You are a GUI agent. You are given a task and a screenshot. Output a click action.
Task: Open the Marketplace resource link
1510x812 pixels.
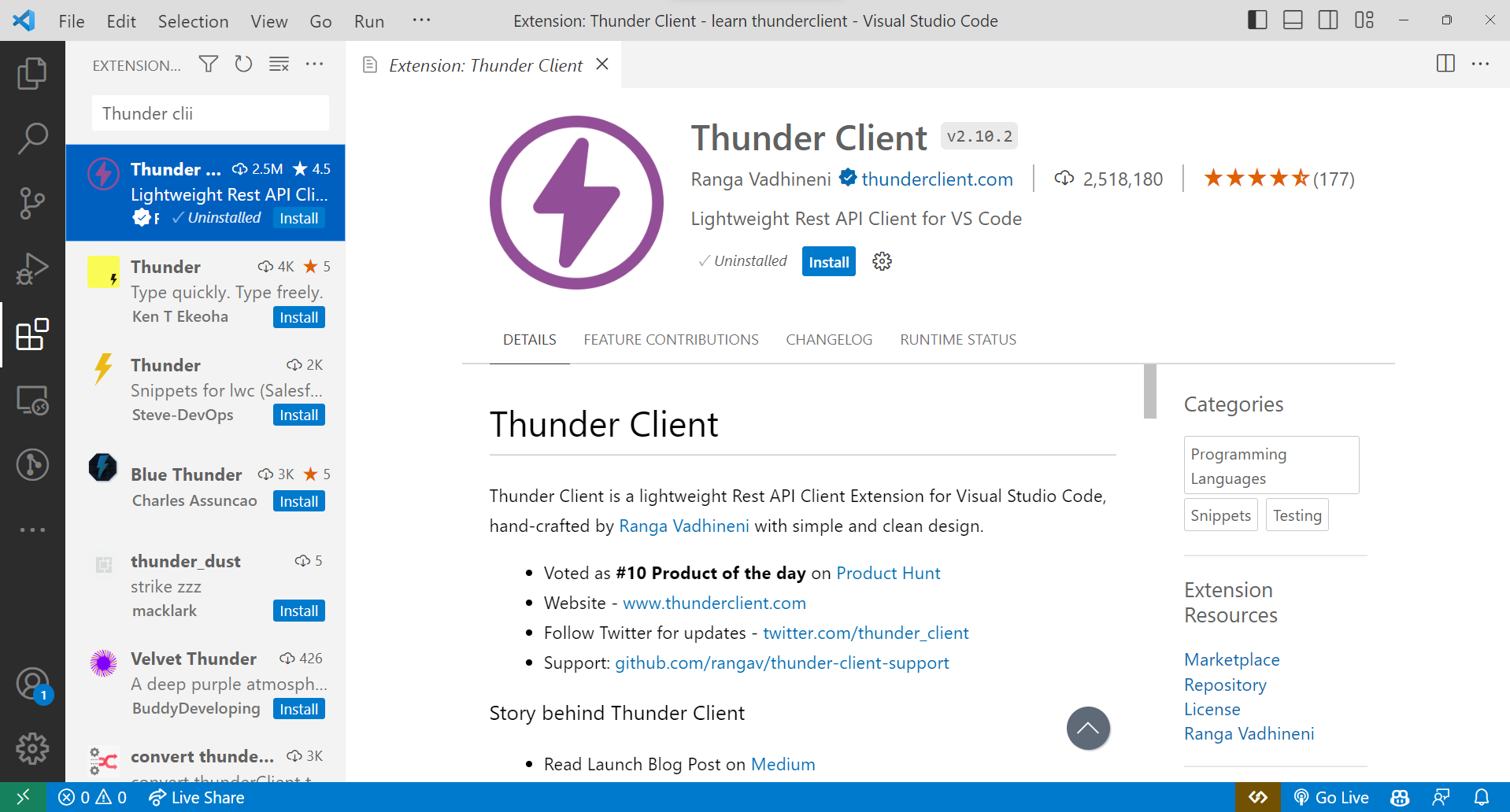click(1231, 659)
